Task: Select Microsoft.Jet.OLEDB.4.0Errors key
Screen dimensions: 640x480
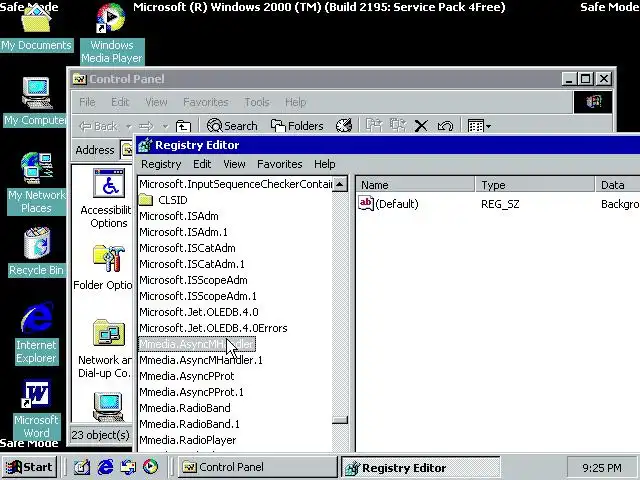Action: pyautogui.click(x=213, y=328)
